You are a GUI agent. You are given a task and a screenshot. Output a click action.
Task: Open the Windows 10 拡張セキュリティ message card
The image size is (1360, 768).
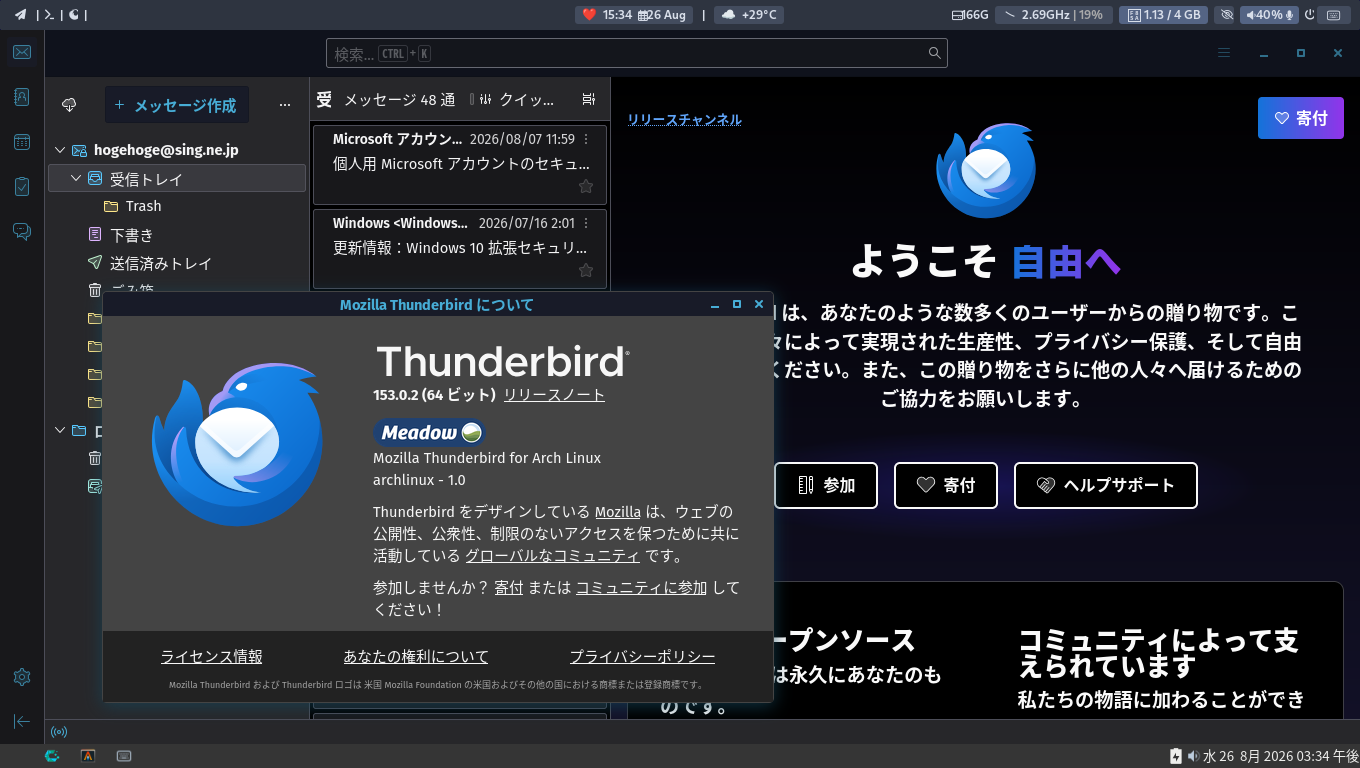point(460,249)
